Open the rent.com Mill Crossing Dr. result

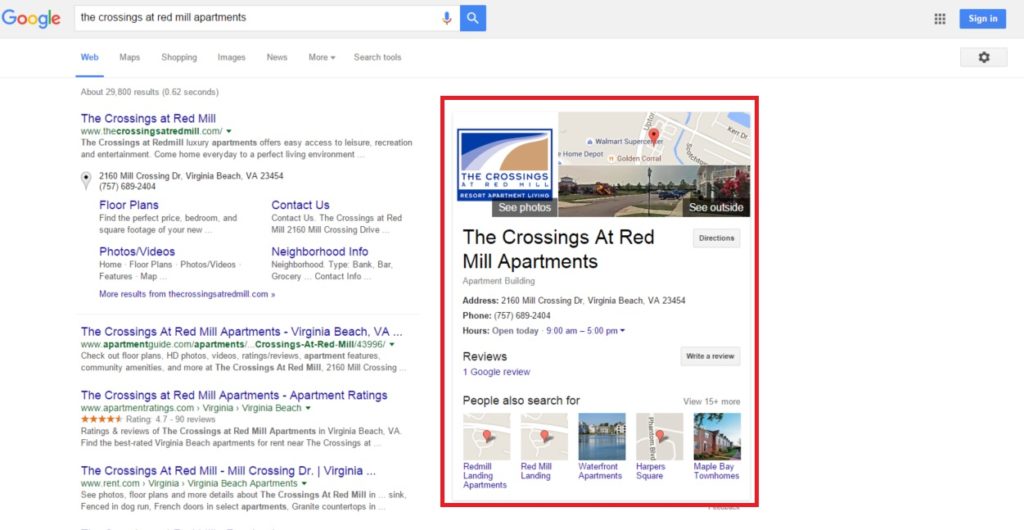click(x=229, y=471)
